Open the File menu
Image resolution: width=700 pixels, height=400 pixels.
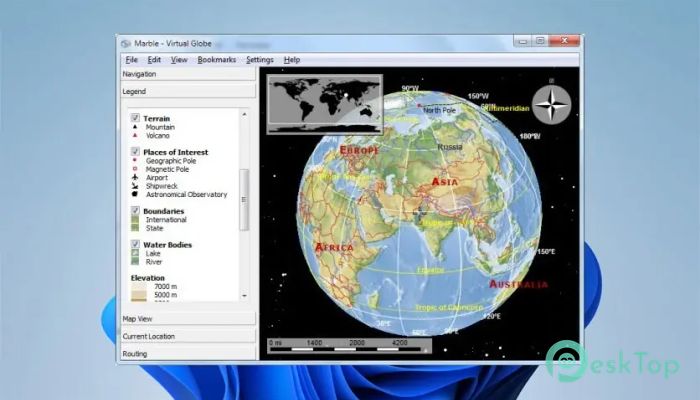pyautogui.click(x=131, y=60)
